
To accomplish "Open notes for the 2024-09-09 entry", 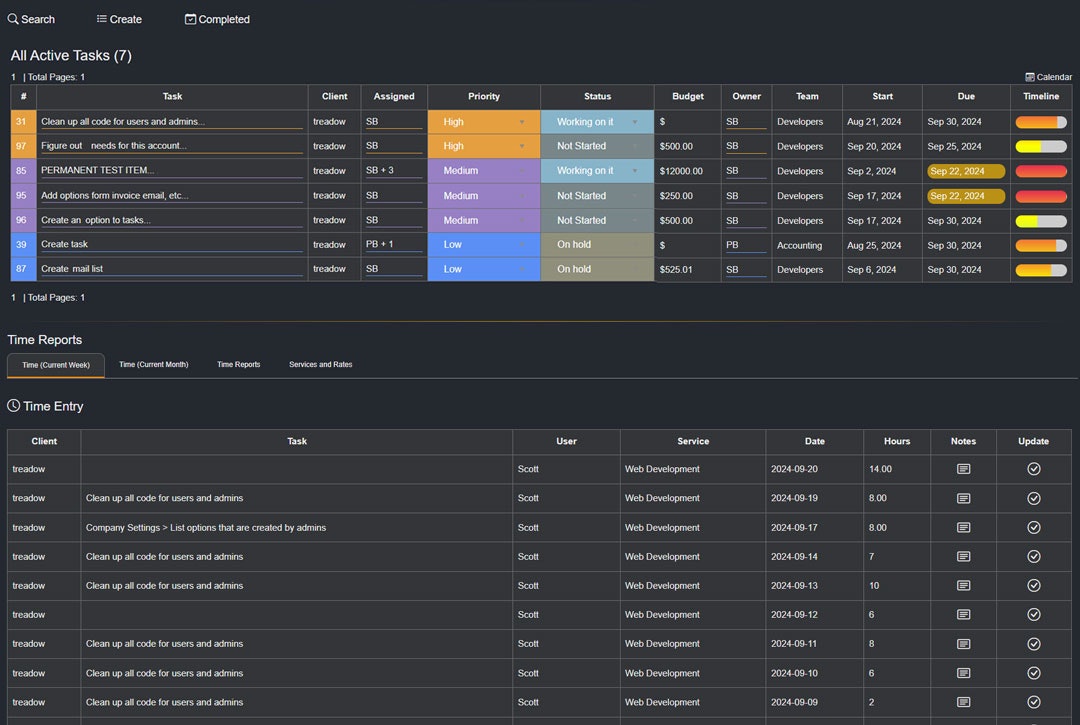I will click(964, 702).
